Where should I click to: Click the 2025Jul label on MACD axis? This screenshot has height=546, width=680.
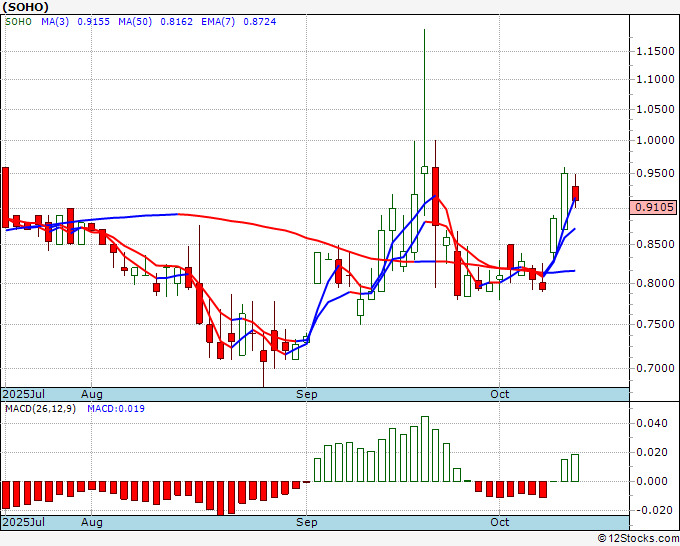tap(24, 522)
